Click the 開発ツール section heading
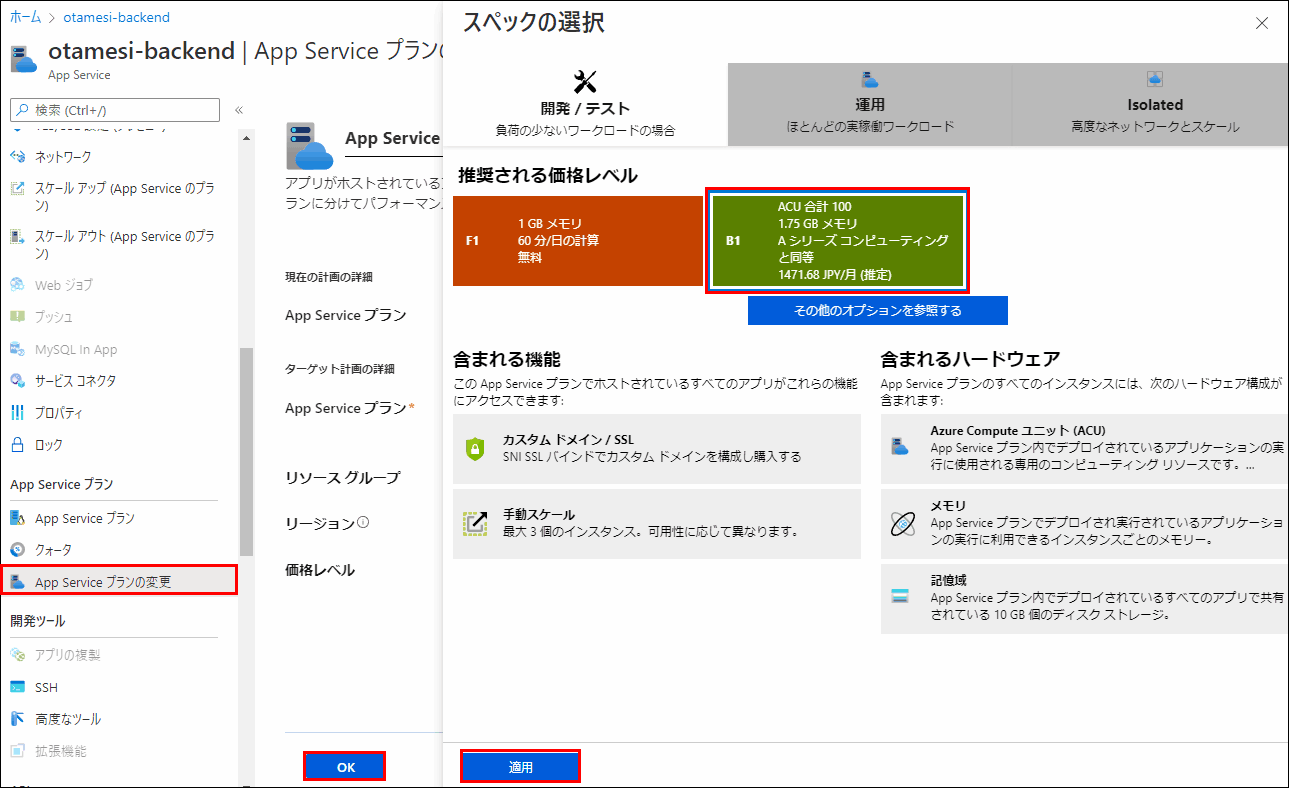This screenshot has width=1289, height=788. 38,621
